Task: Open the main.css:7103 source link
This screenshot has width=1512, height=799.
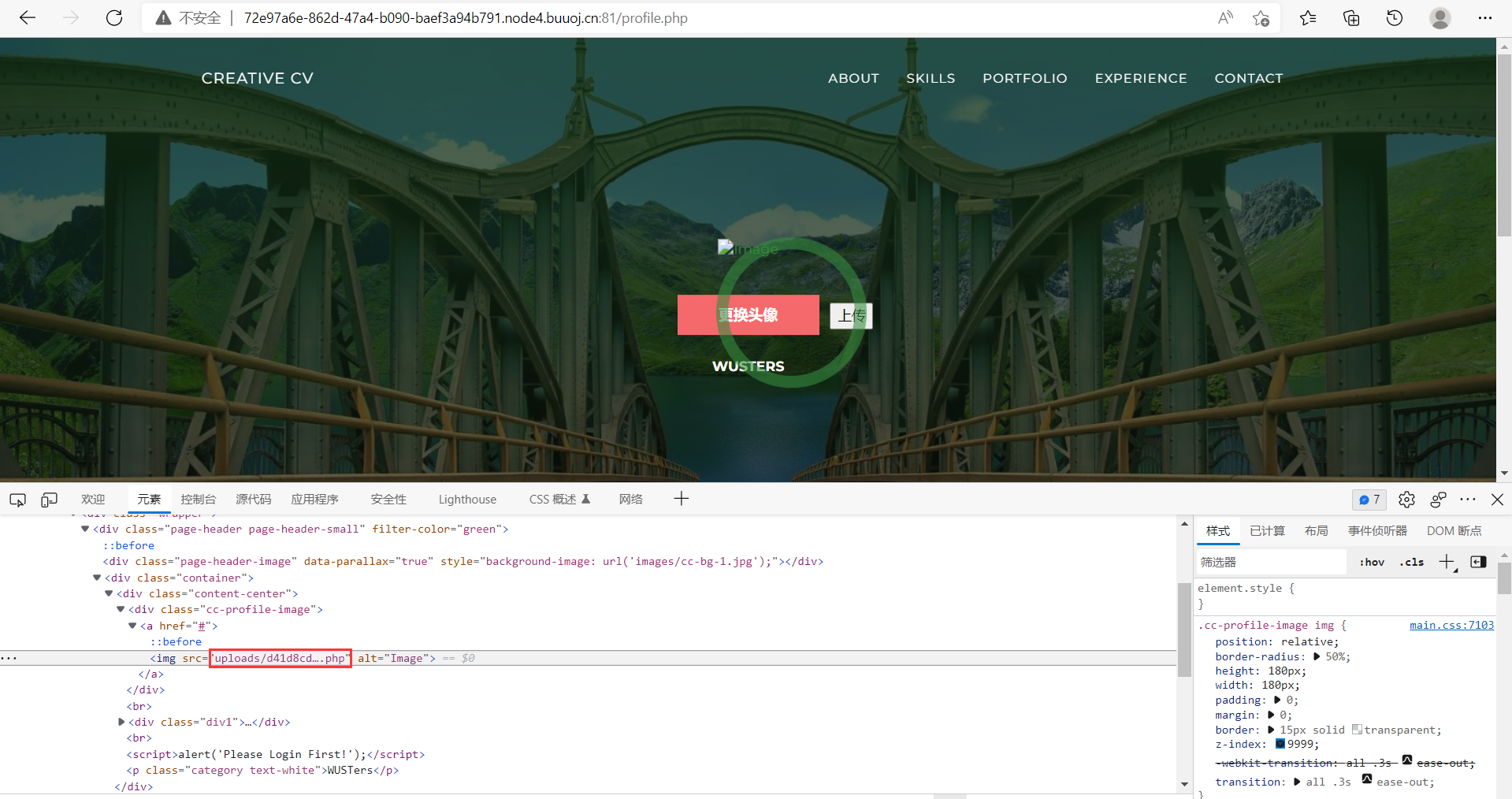Action: [x=1451, y=625]
